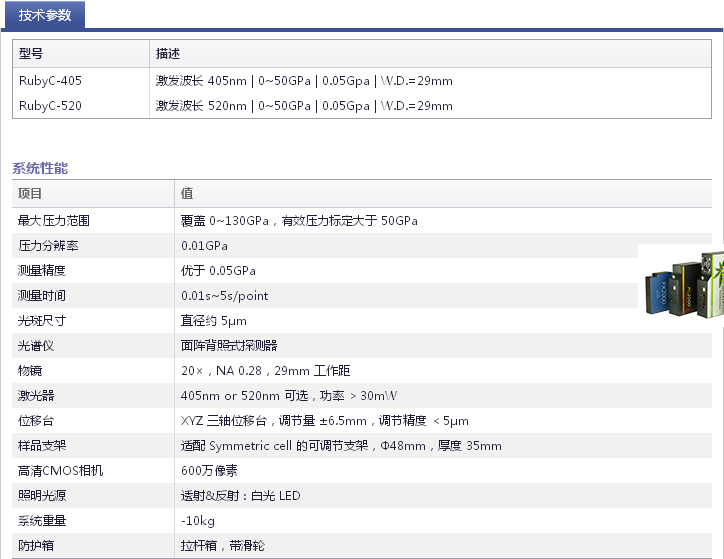Click the RubyC-405 model name
Image resolution: width=724 pixels, height=559 pixels.
(50, 81)
